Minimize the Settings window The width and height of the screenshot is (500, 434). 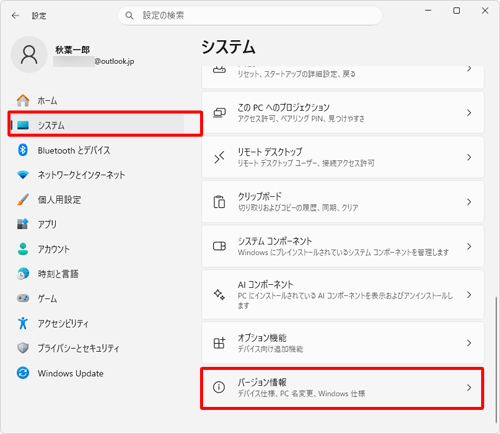click(428, 11)
